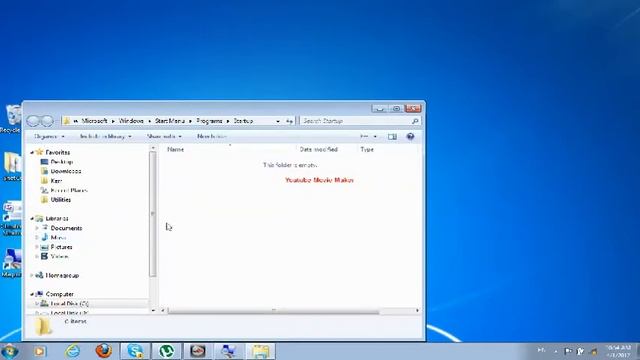
Task: Open the volume icon in system tray
Action: point(594,351)
